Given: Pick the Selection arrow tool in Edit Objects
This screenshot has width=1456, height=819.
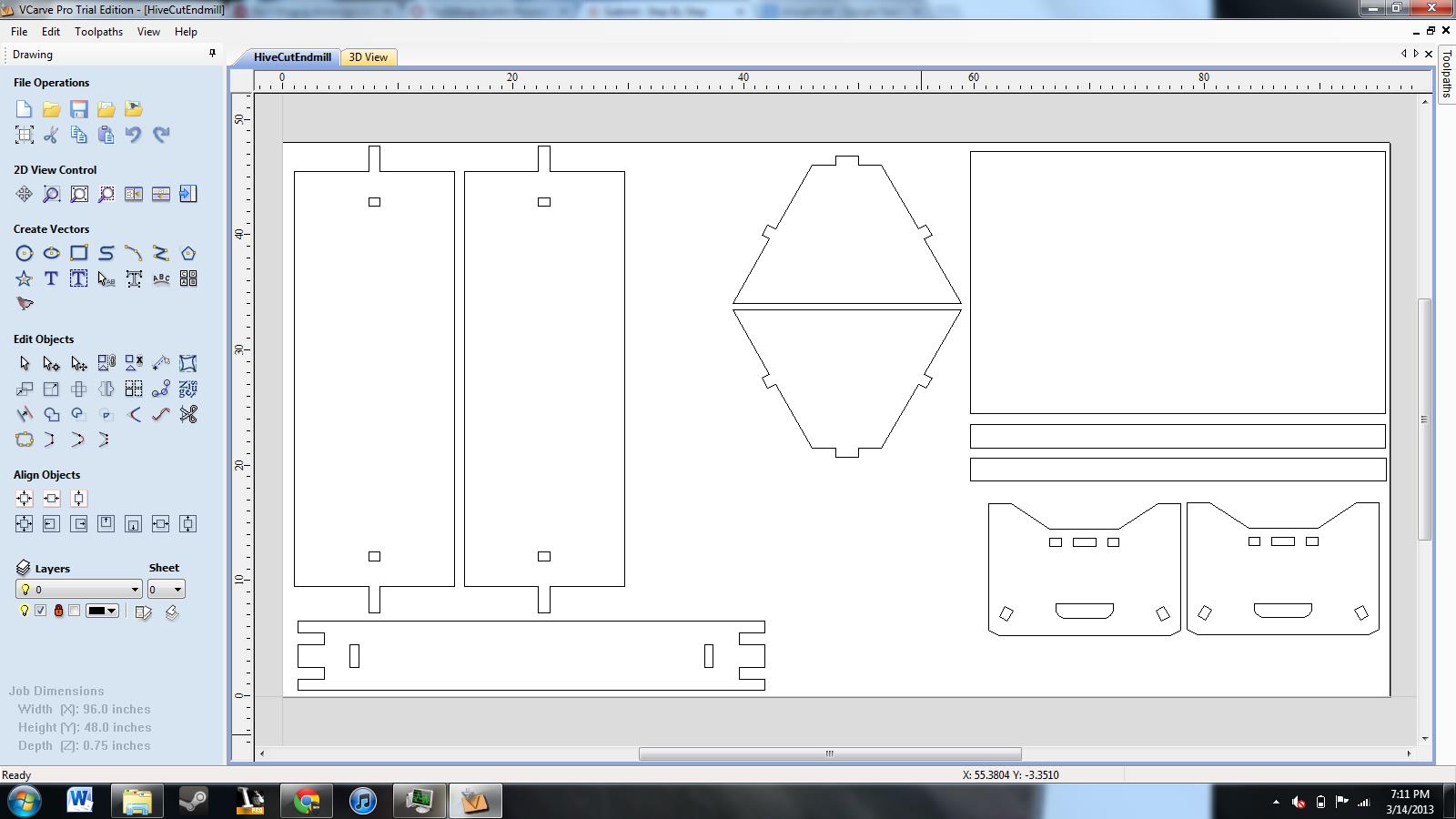Looking at the screenshot, I should tap(25, 363).
